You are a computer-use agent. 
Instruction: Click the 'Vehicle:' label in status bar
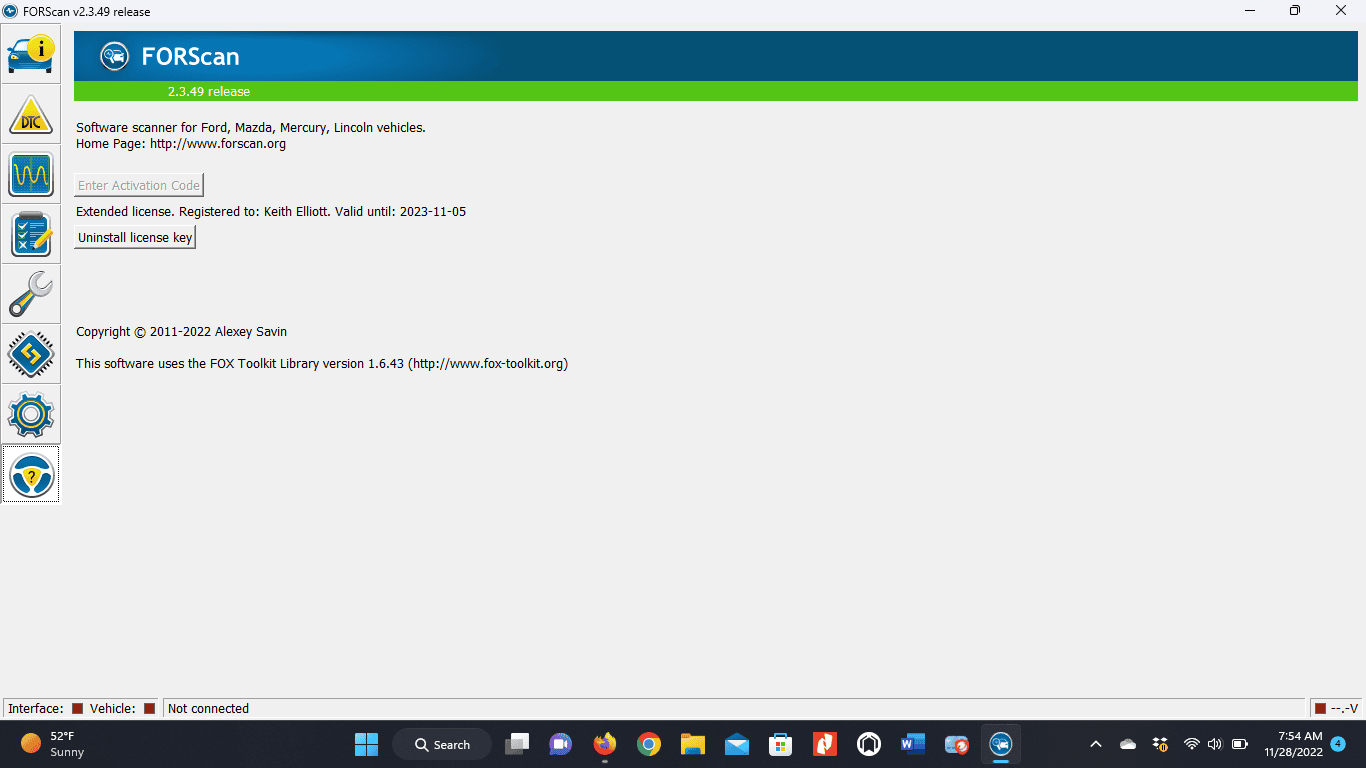tap(112, 709)
